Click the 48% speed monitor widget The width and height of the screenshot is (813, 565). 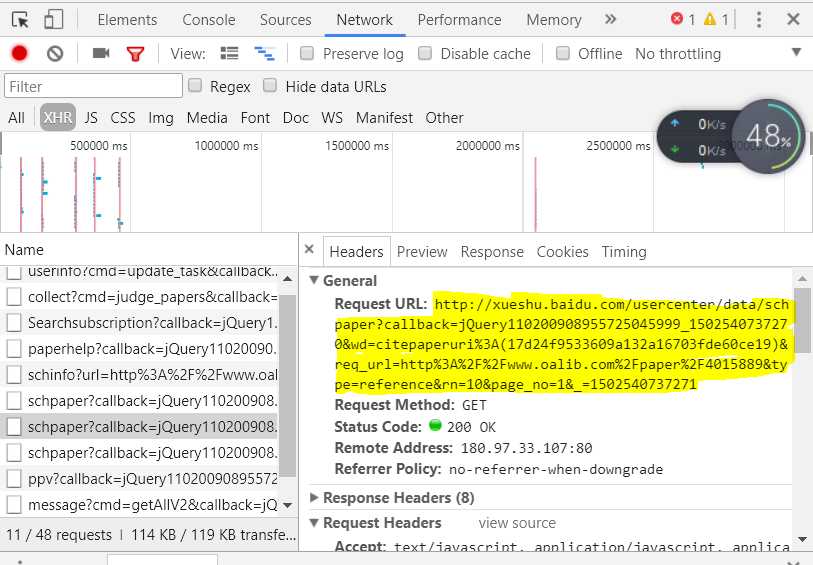tap(769, 136)
